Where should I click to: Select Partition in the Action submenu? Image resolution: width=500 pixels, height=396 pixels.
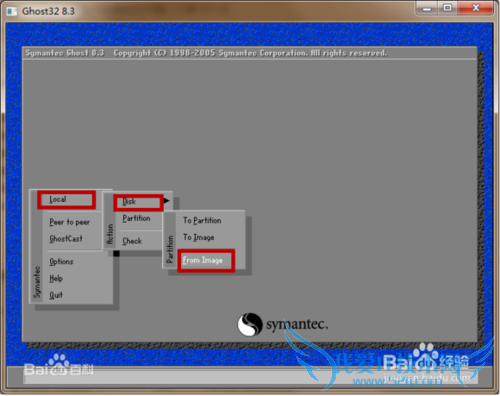tap(136, 218)
